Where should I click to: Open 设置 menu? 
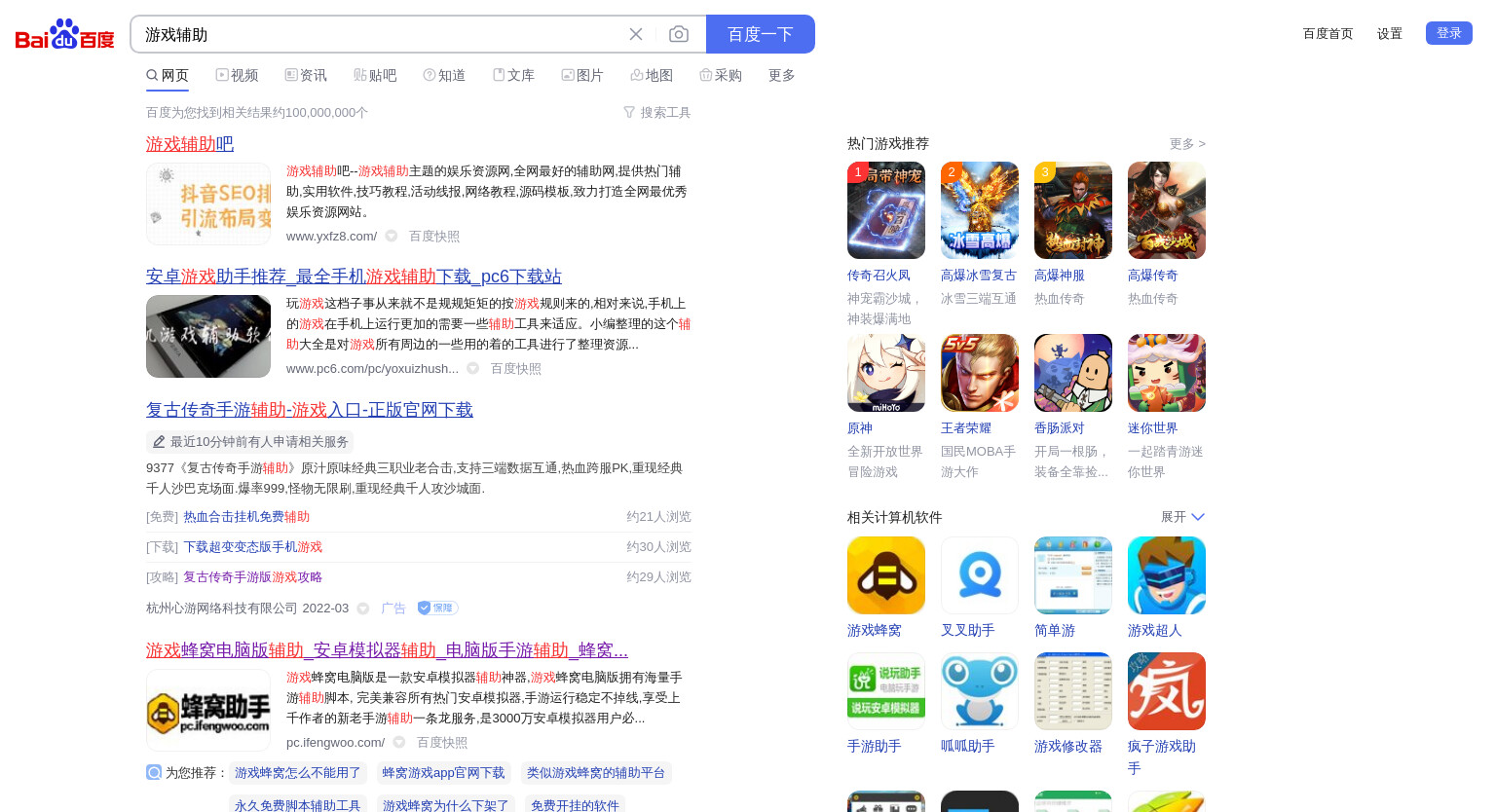tap(1390, 33)
